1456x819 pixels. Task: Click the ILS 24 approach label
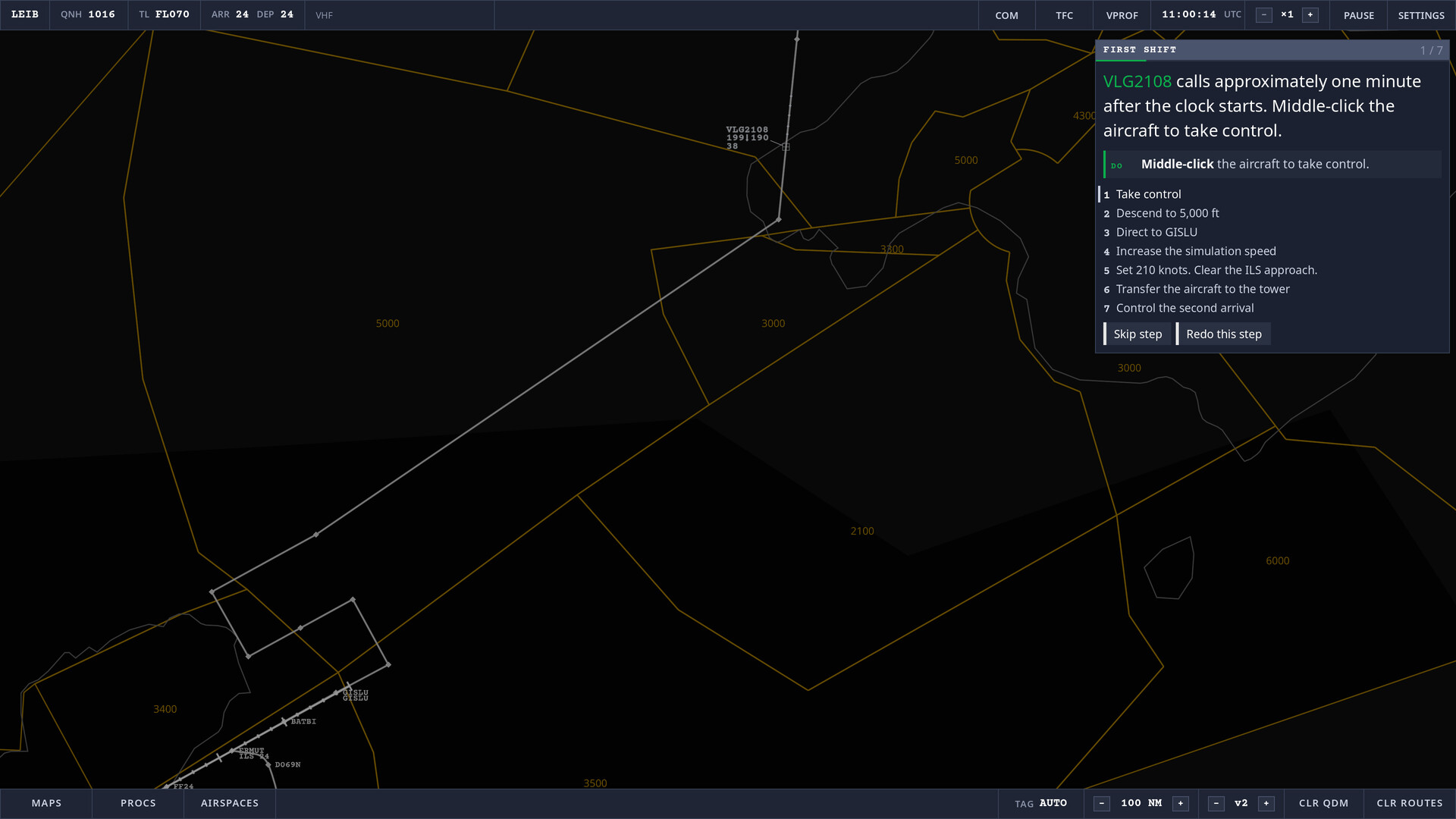pyautogui.click(x=254, y=756)
